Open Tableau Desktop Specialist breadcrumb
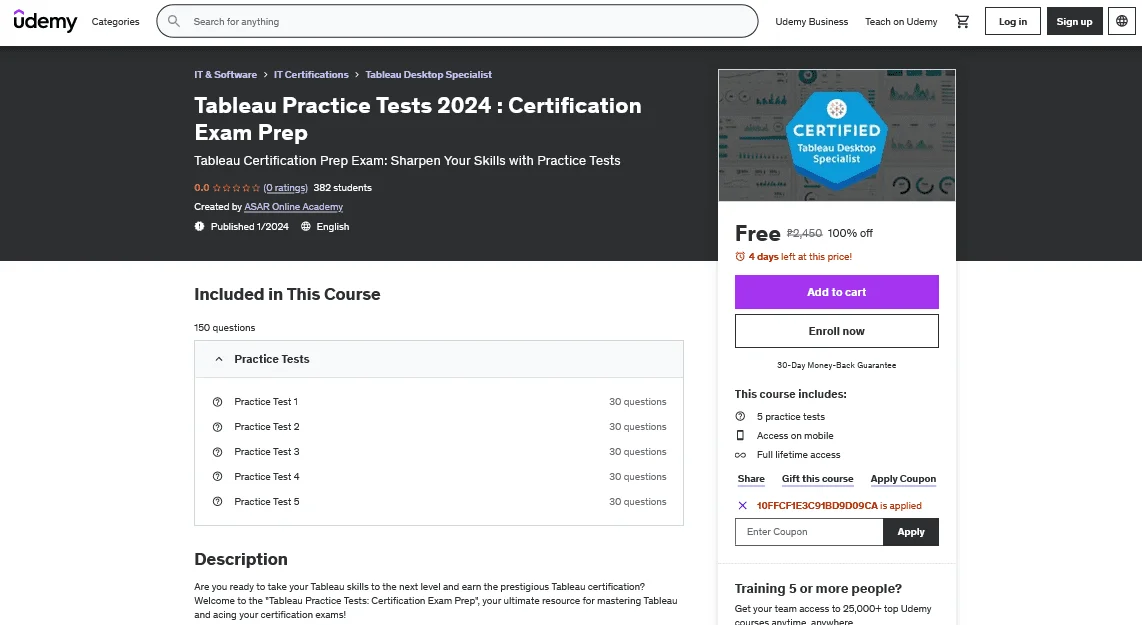Image resolution: width=1142 pixels, height=625 pixels. point(428,74)
